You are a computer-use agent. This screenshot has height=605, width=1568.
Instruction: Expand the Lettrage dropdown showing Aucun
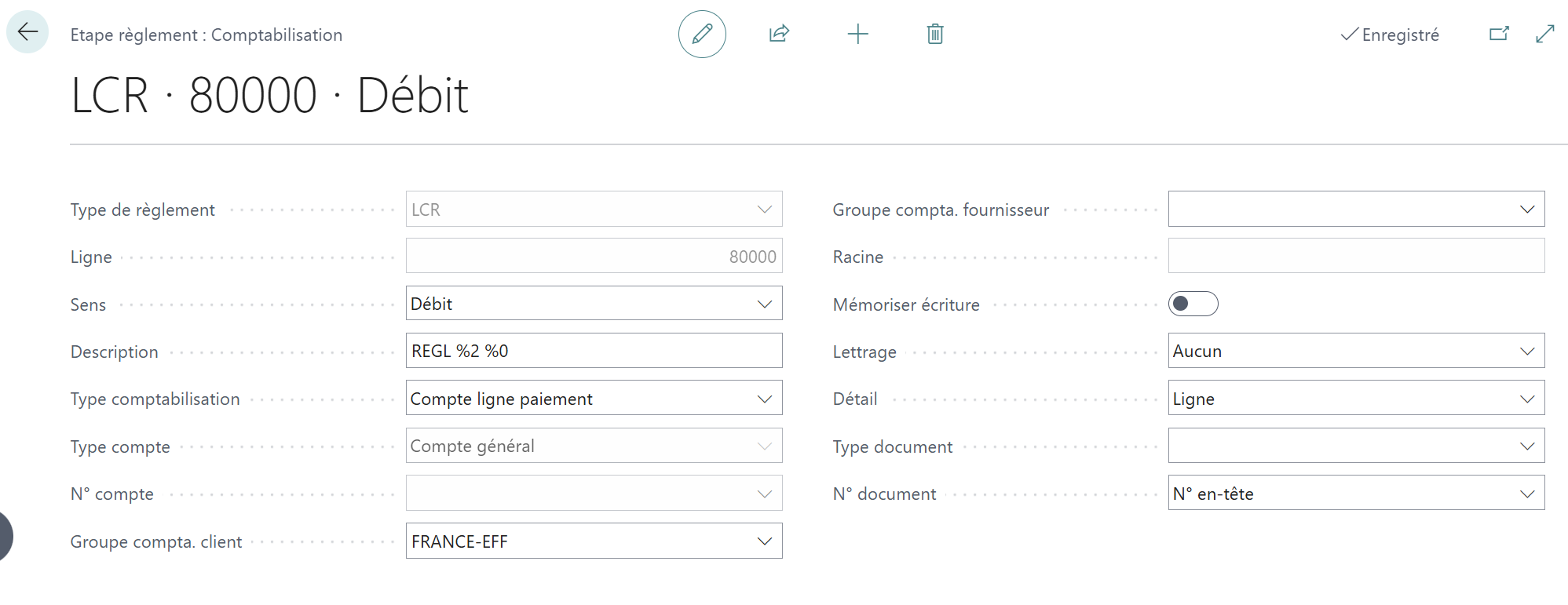1355,351
